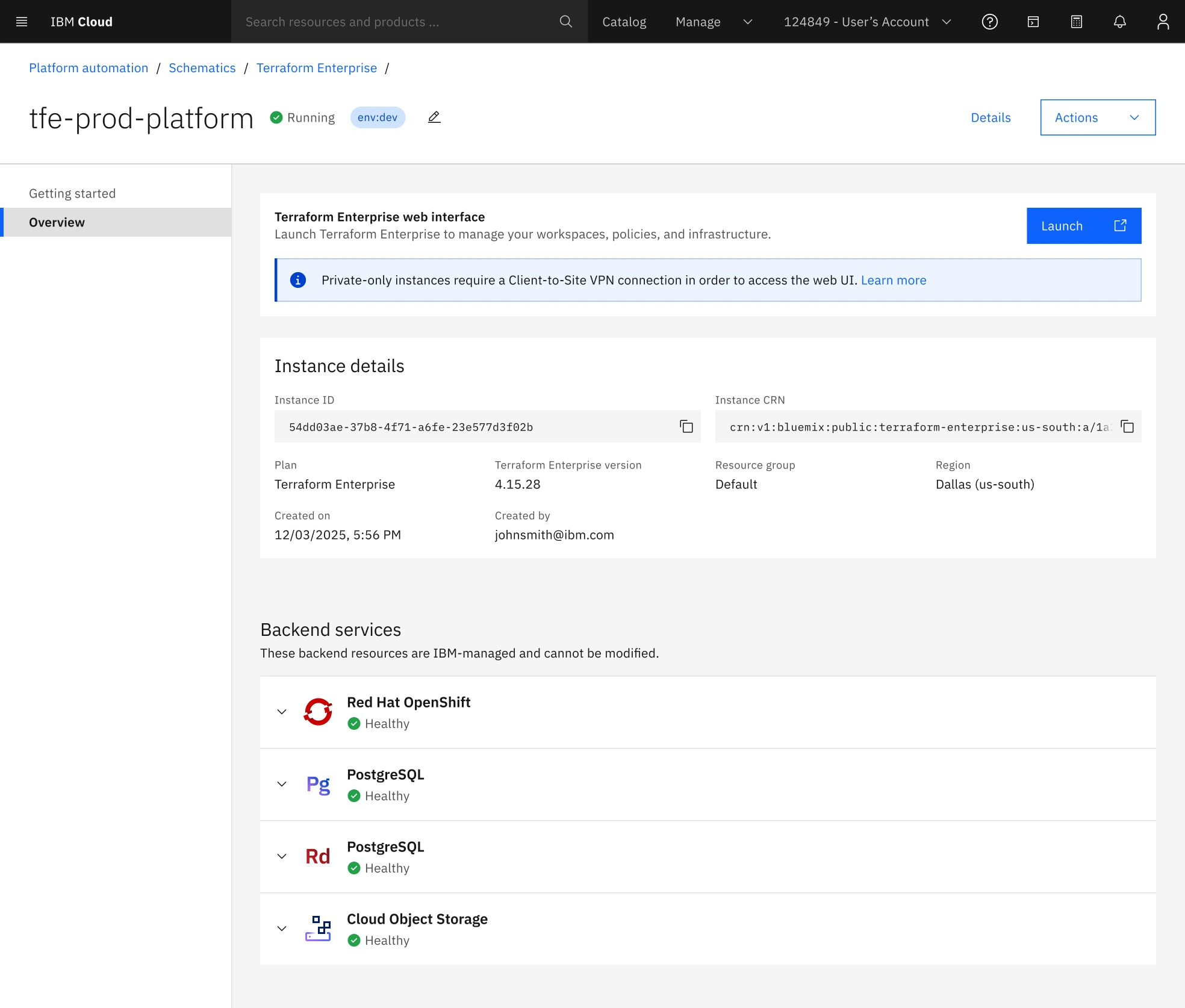Click the tfe-prod-platform title
Image resolution: width=1185 pixels, height=1008 pixels.
click(142, 118)
